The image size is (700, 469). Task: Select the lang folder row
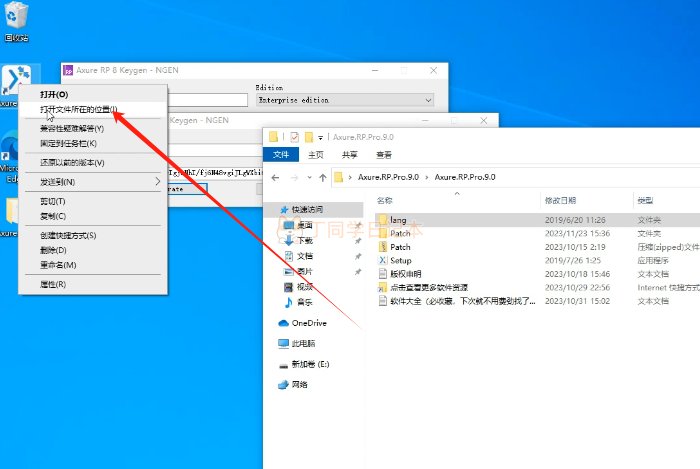[537, 220]
